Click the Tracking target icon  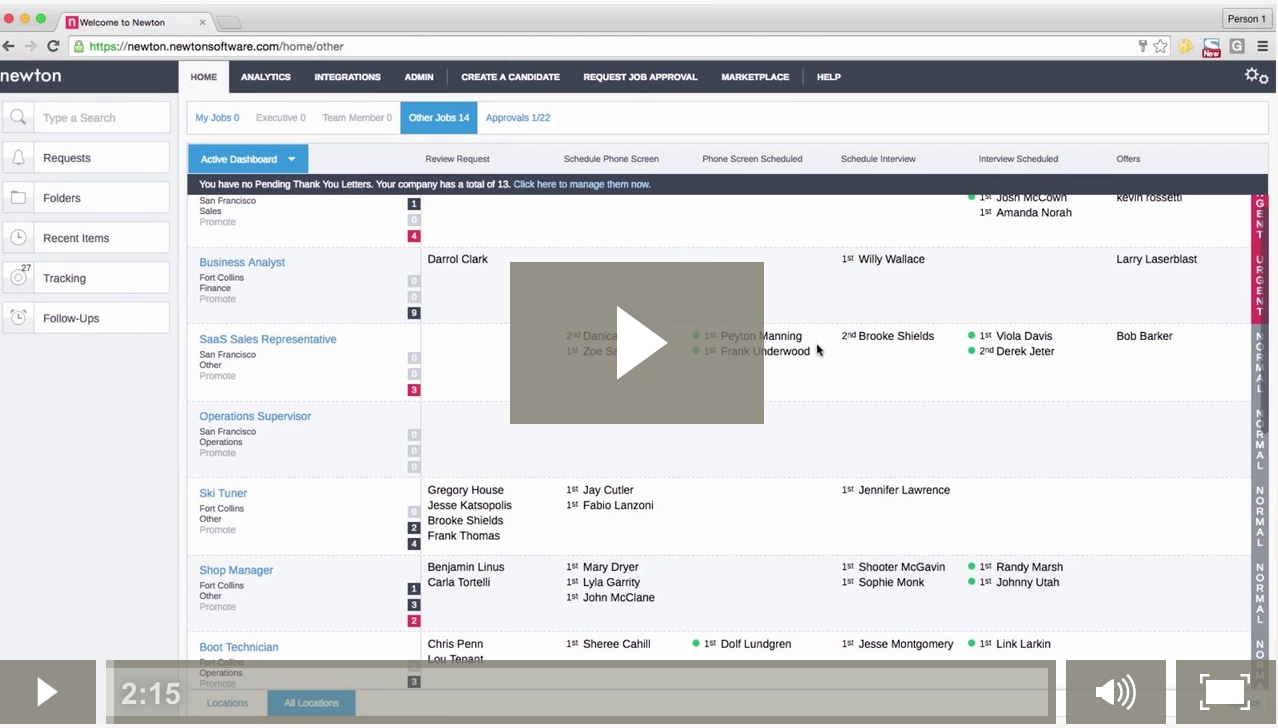18,278
